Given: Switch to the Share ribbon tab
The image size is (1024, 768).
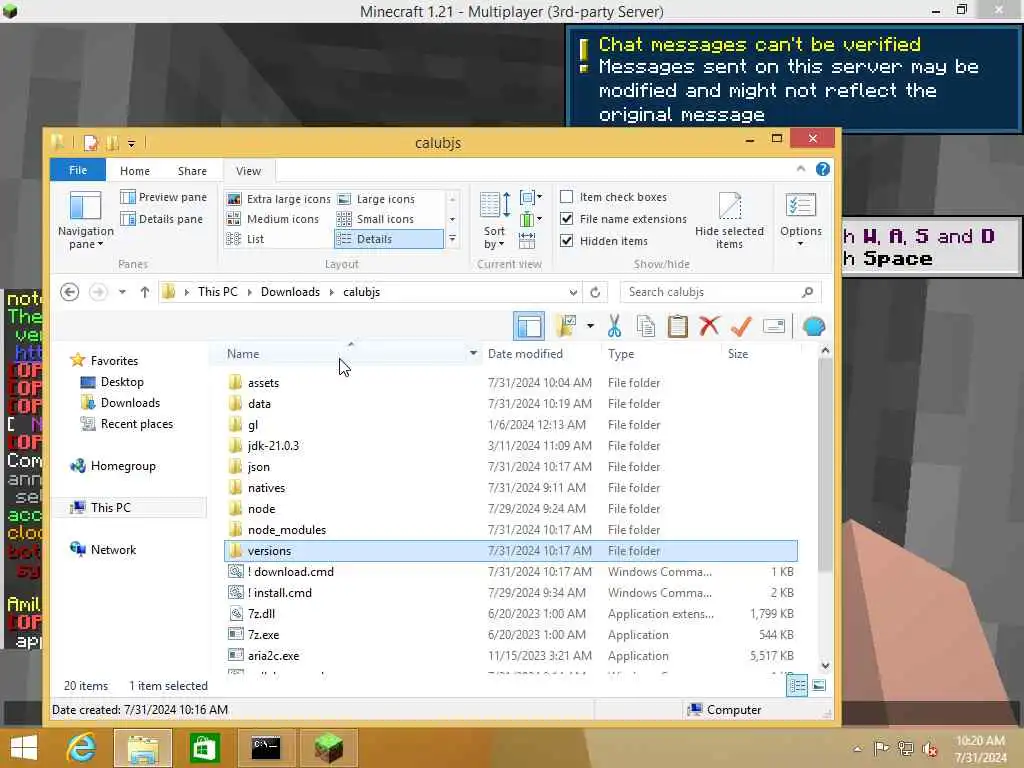Looking at the screenshot, I should [x=192, y=170].
